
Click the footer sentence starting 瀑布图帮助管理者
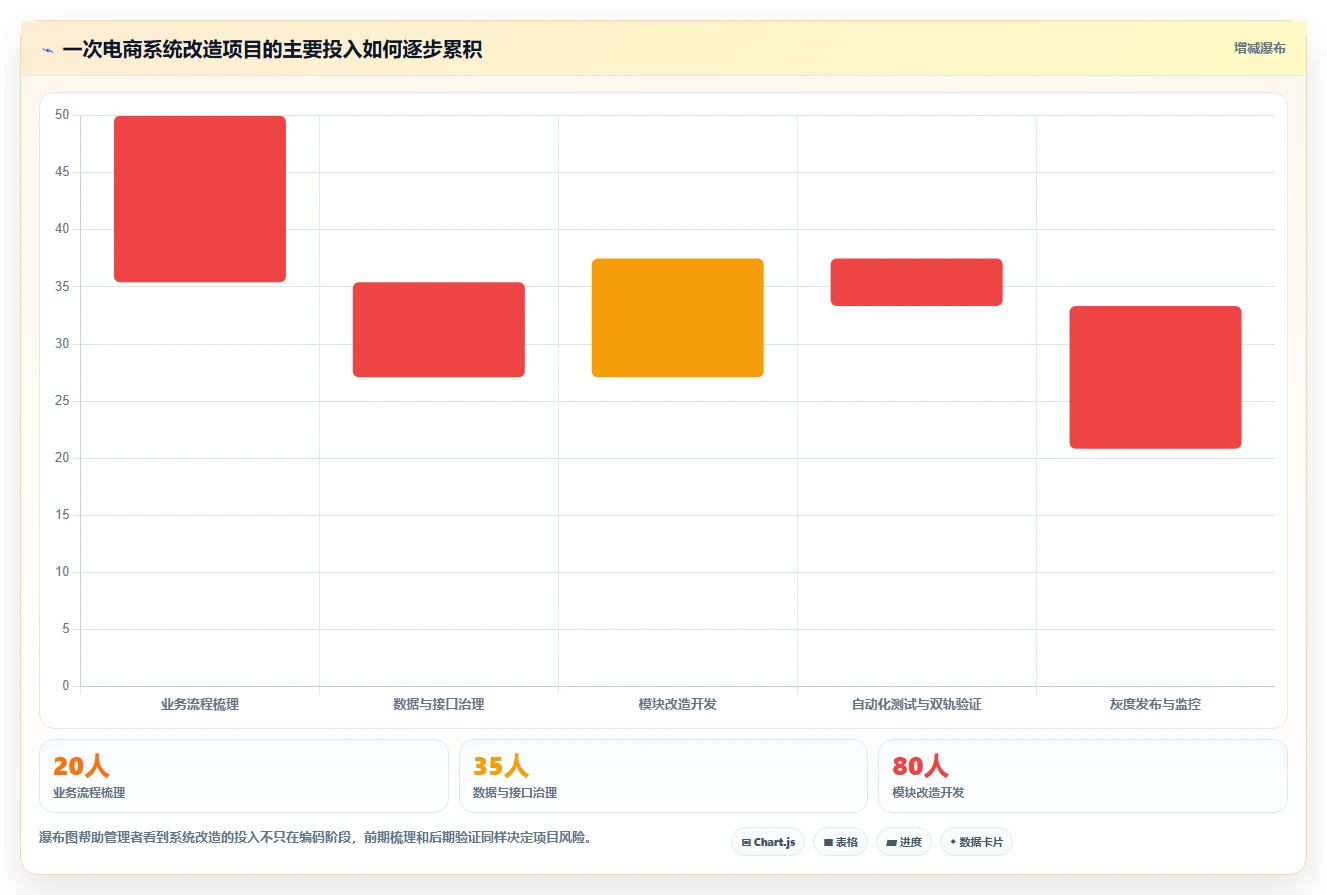(x=316, y=838)
